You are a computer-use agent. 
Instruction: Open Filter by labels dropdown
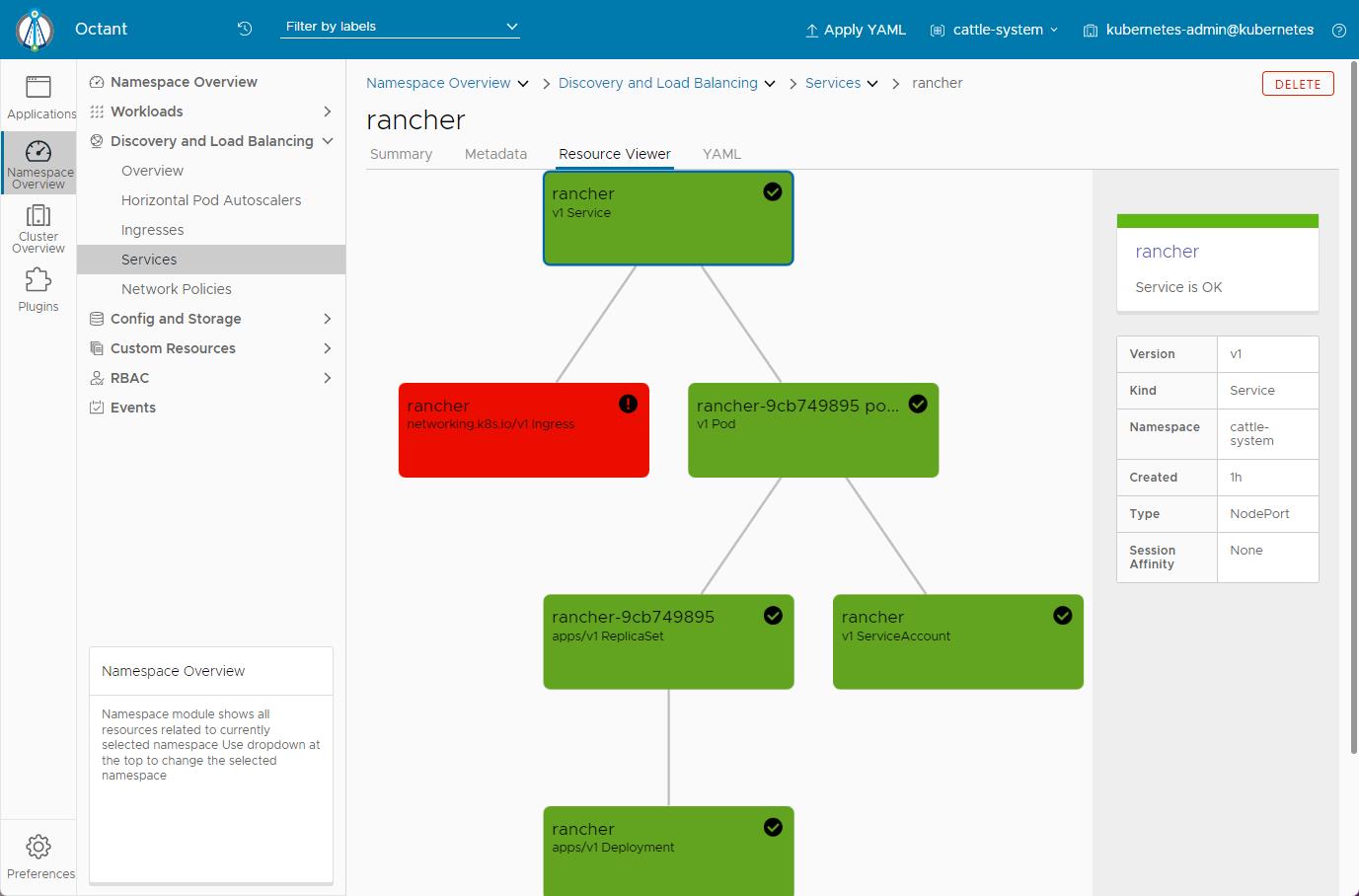point(401,27)
